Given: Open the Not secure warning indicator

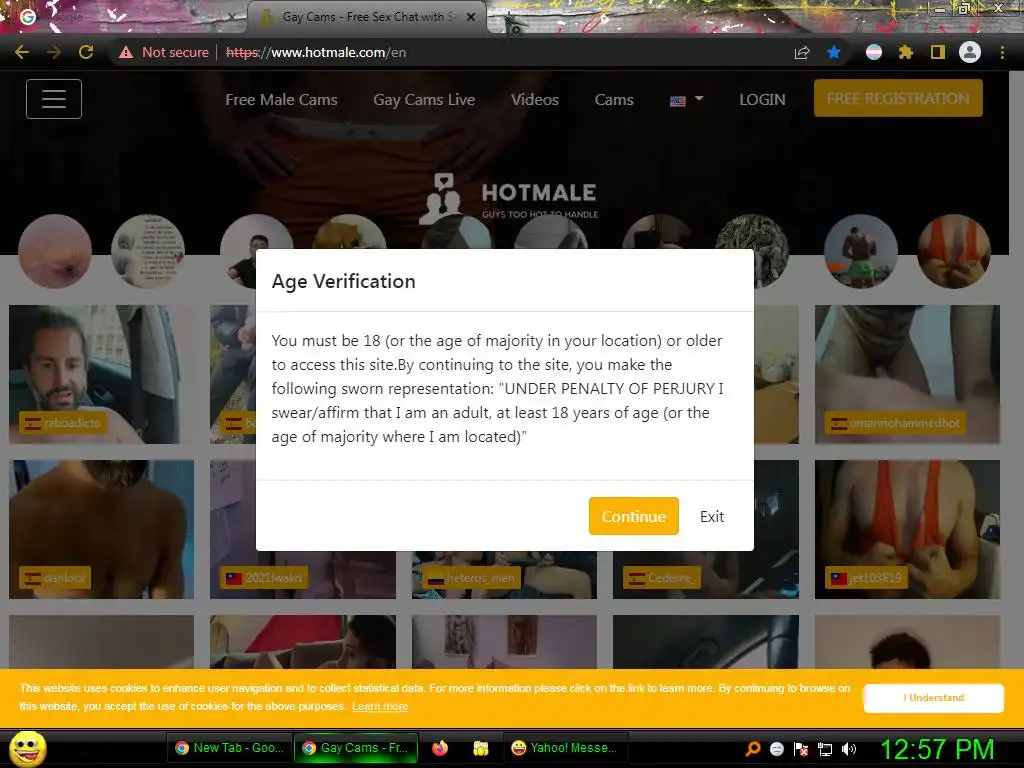Looking at the screenshot, I should point(164,52).
